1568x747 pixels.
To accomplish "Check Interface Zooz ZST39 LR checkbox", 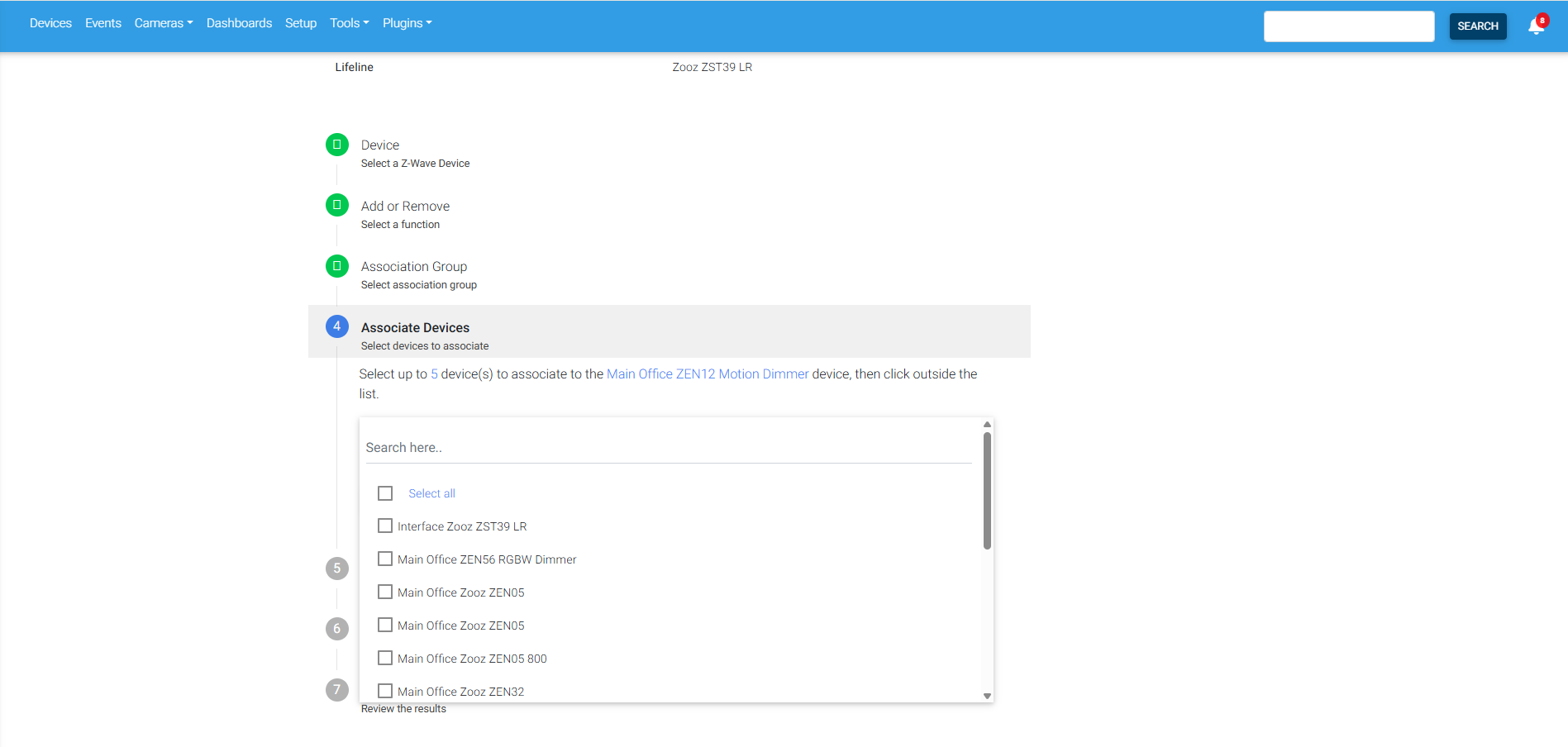I will tap(385, 526).
